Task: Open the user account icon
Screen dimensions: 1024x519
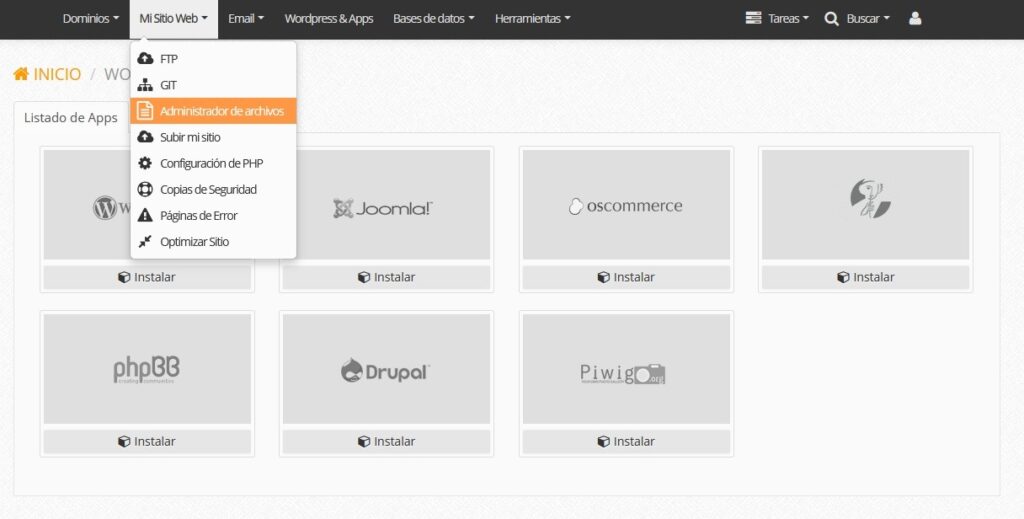Action: pos(915,18)
